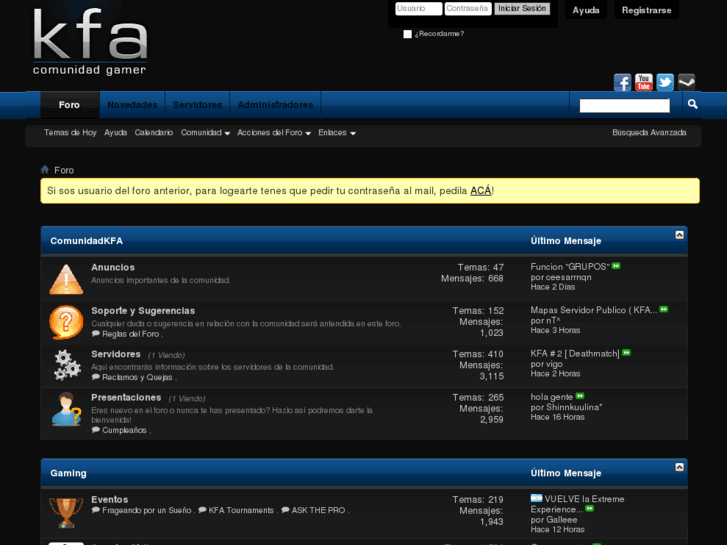
Task: Open the Acciones del Foro dropdown
Action: [274, 133]
